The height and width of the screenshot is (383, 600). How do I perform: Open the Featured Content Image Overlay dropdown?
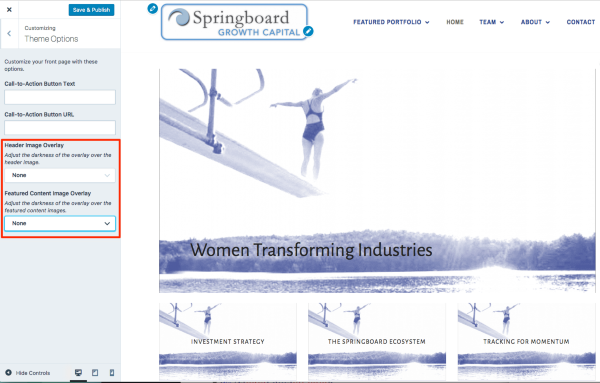[x=60, y=223]
